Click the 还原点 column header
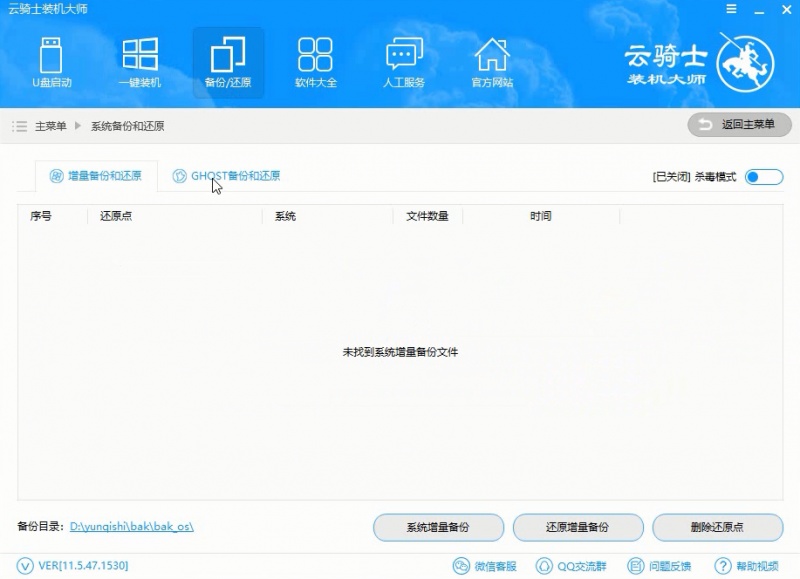The height and width of the screenshot is (579, 800). click(116, 216)
